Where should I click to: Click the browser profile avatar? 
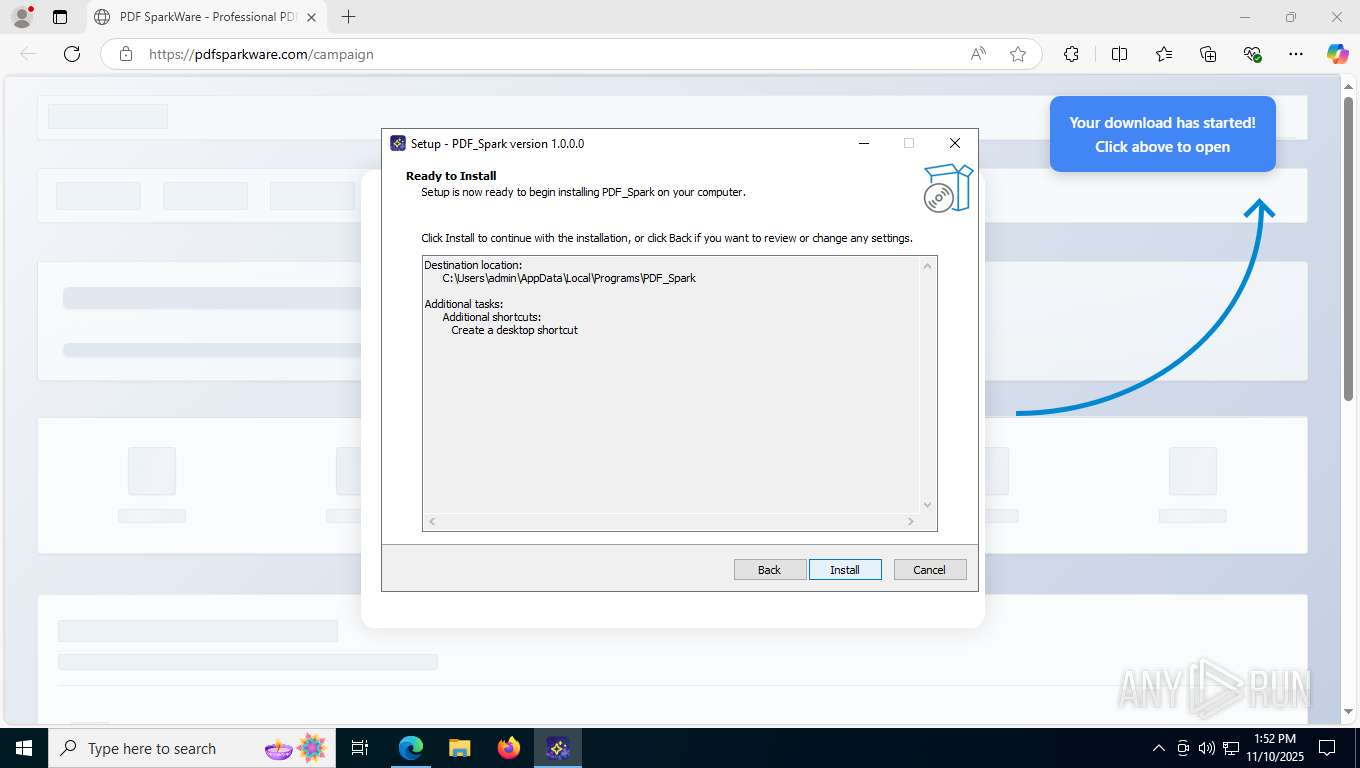[22, 17]
